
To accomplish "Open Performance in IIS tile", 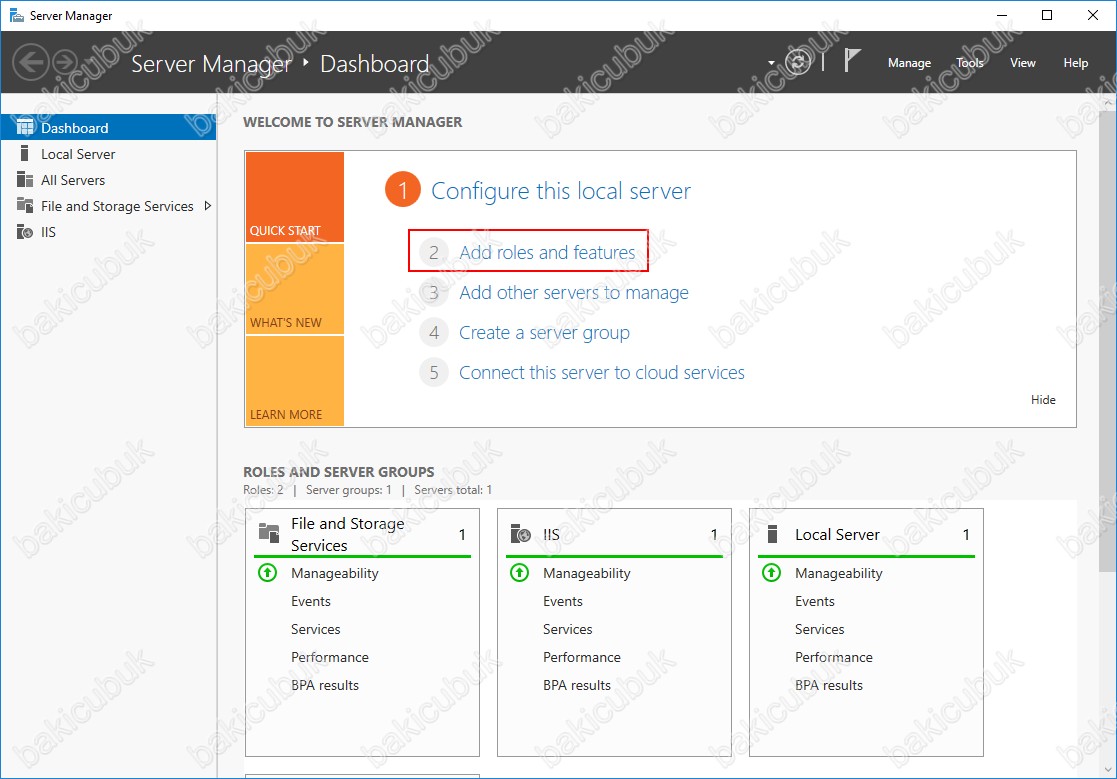I will (x=582, y=657).
